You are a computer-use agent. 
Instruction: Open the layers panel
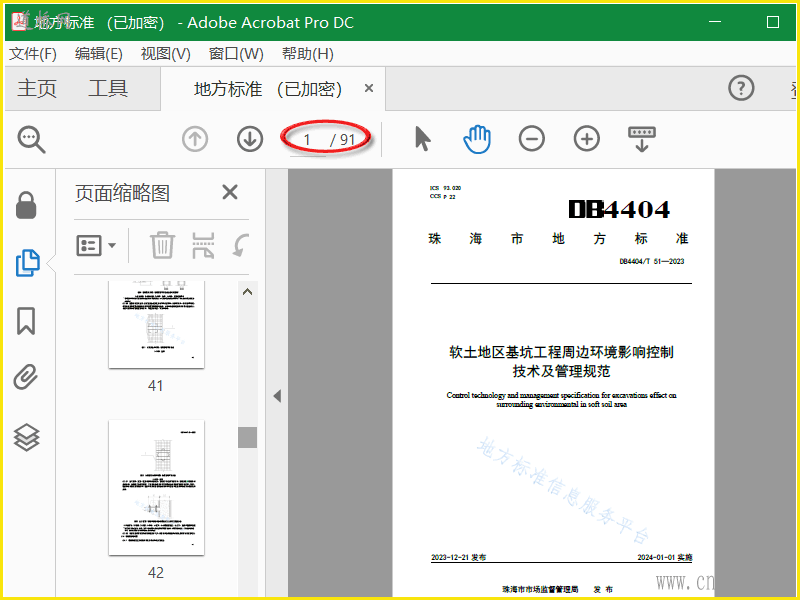pyautogui.click(x=26, y=438)
